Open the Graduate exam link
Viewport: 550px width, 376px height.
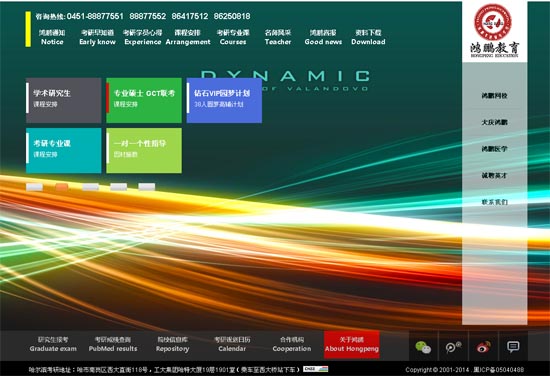[53, 344]
